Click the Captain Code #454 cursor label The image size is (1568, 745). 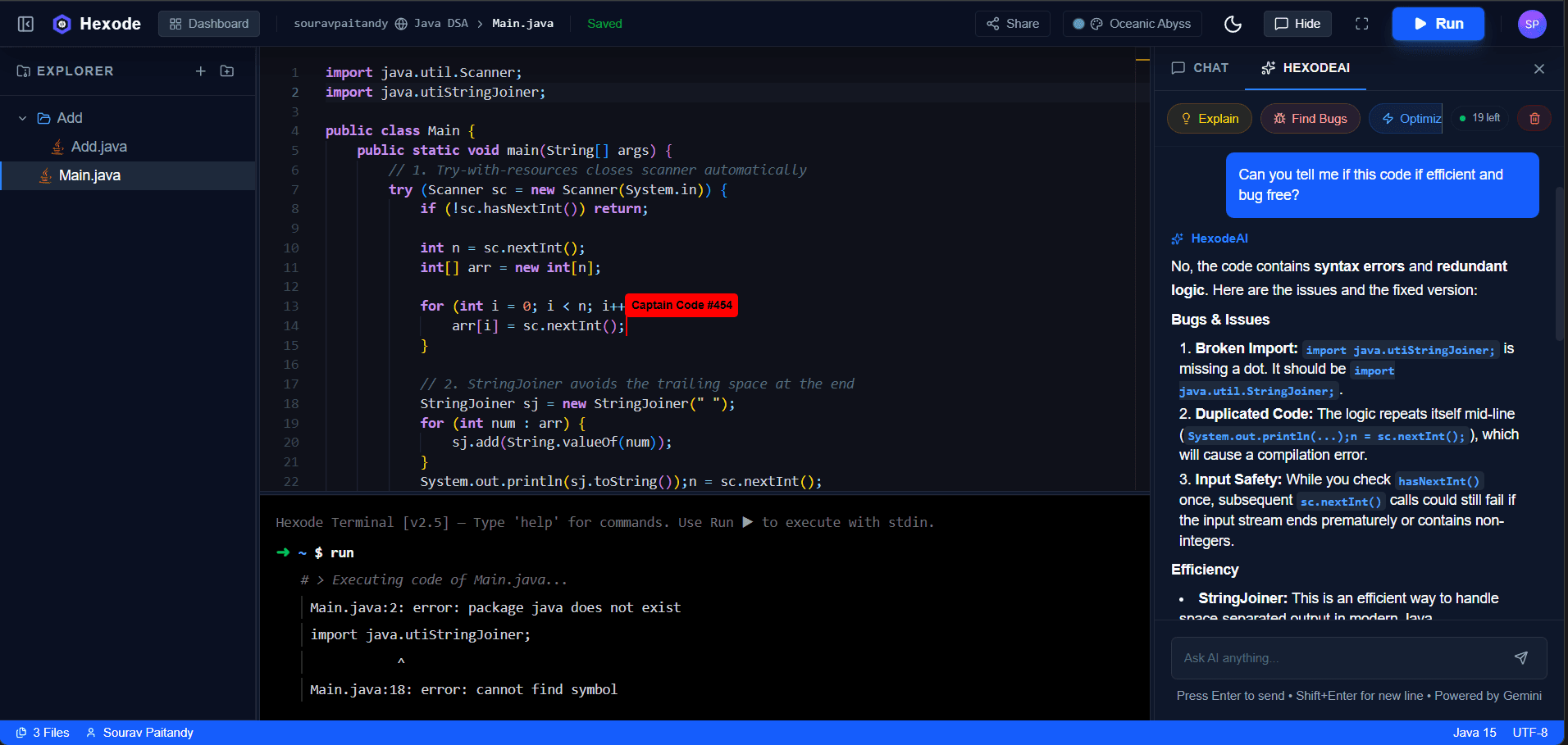[681, 306]
